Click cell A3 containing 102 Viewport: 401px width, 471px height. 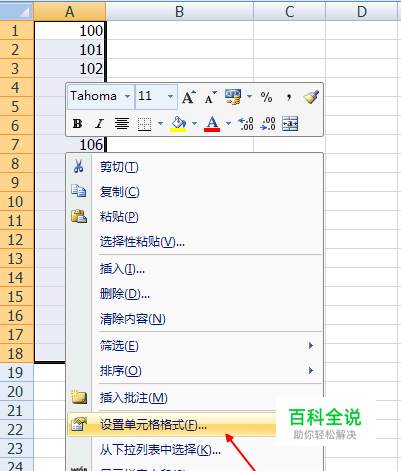coord(70,69)
